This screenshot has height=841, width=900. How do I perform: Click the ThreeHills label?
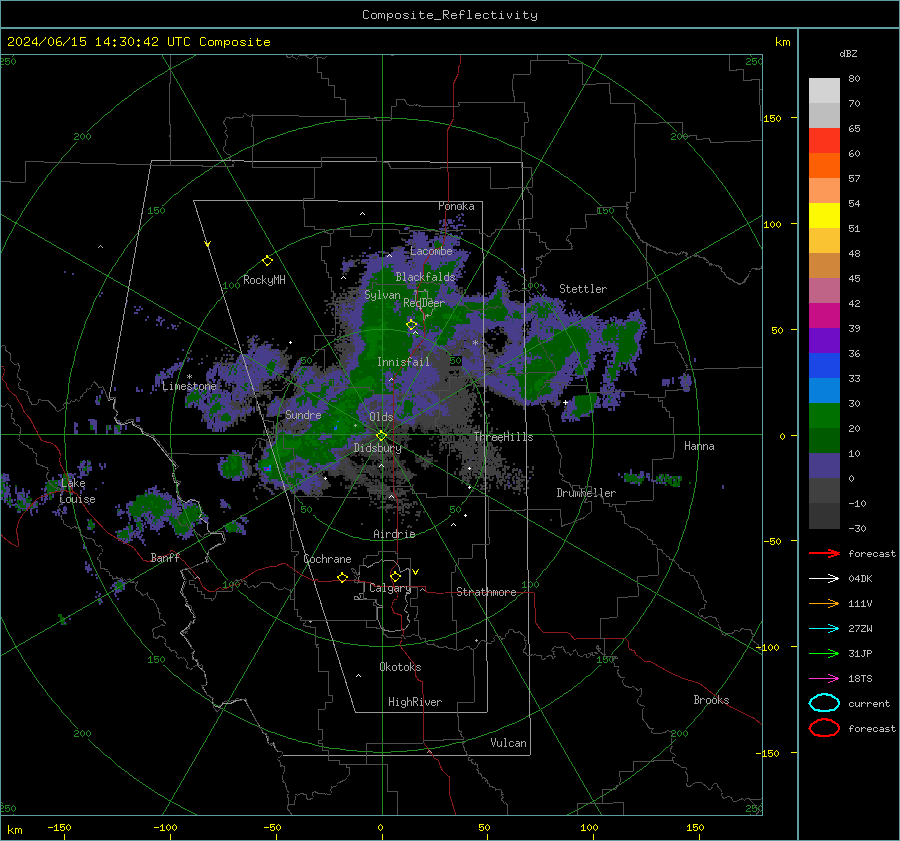[x=503, y=437]
